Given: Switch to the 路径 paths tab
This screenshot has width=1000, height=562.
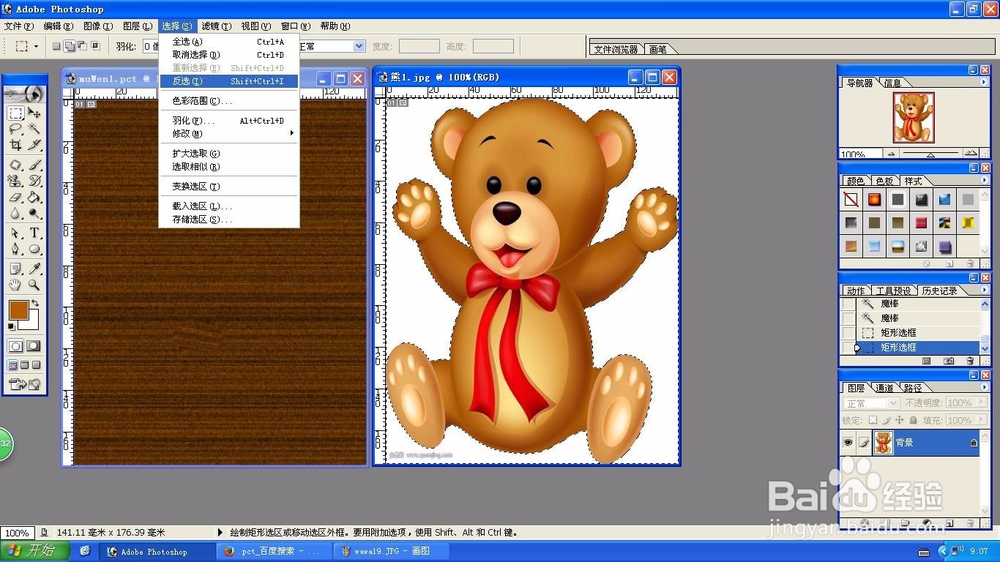Looking at the screenshot, I should click(x=913, y=388).
